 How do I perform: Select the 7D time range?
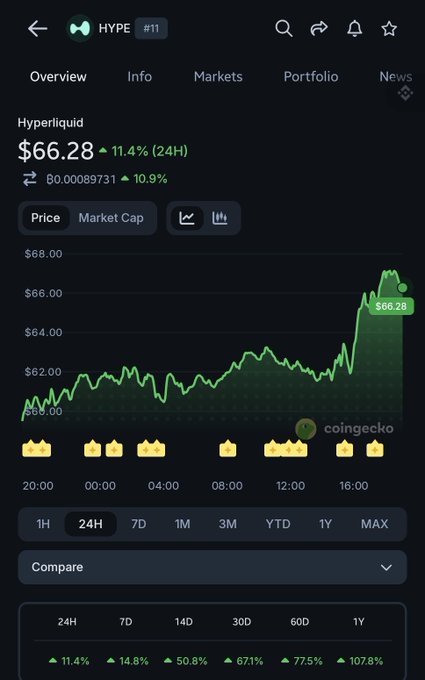pyautogui.click(x=138, y=524)
